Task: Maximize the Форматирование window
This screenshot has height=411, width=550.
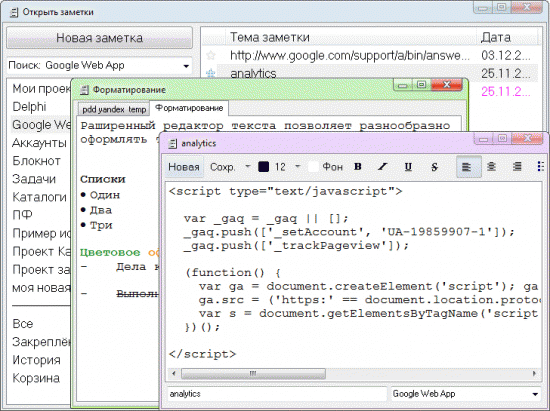Action: pos(422,85)
